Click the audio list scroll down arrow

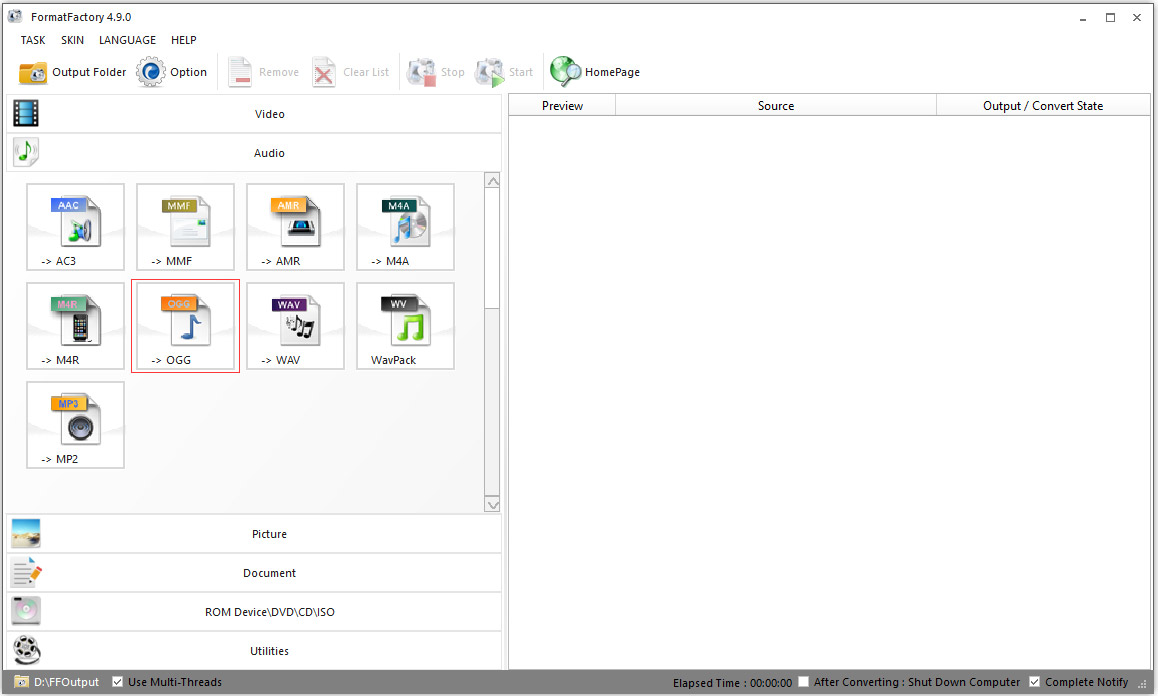pos(493,505)
